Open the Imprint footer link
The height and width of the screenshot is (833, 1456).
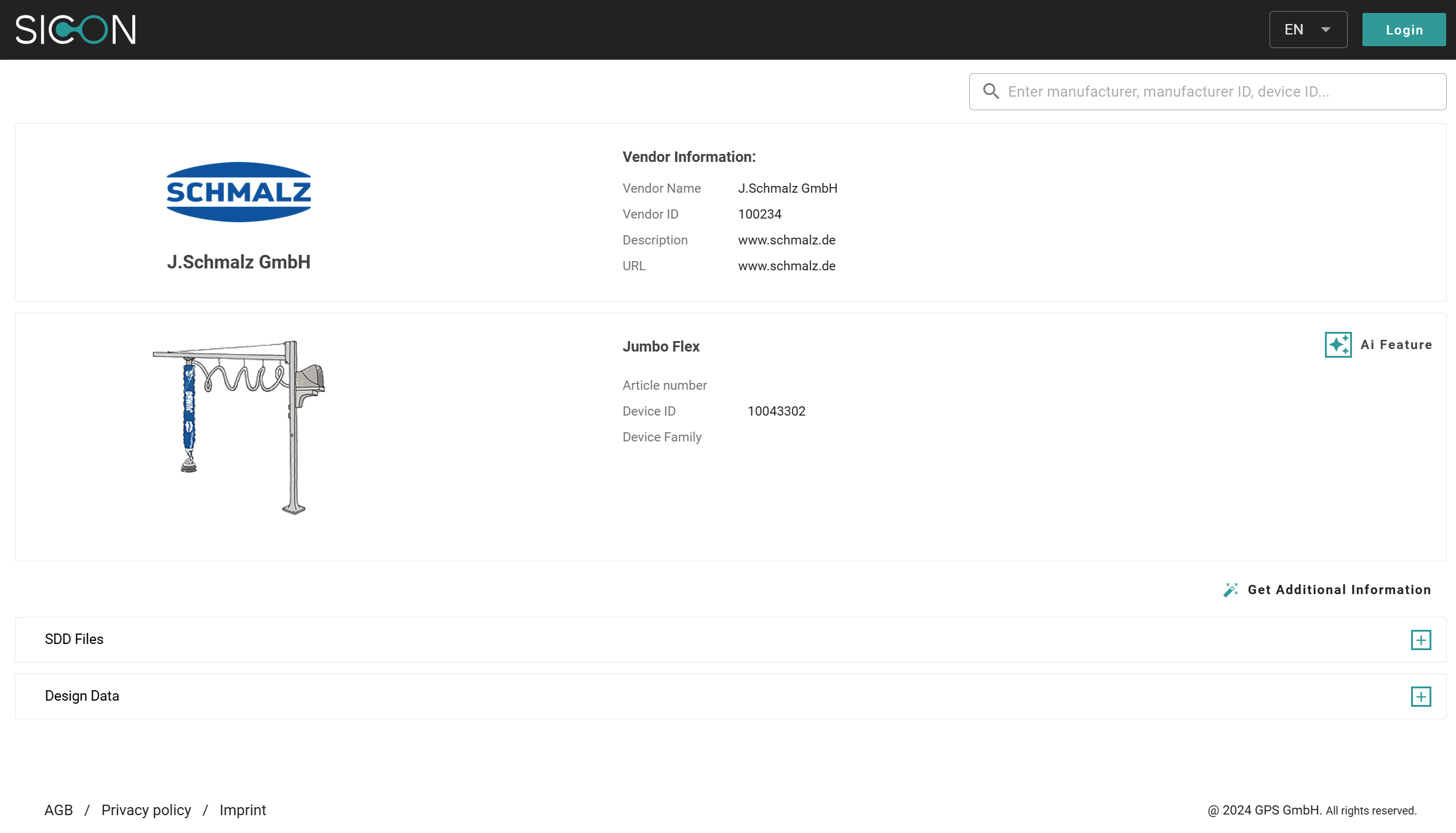(242, 810)
